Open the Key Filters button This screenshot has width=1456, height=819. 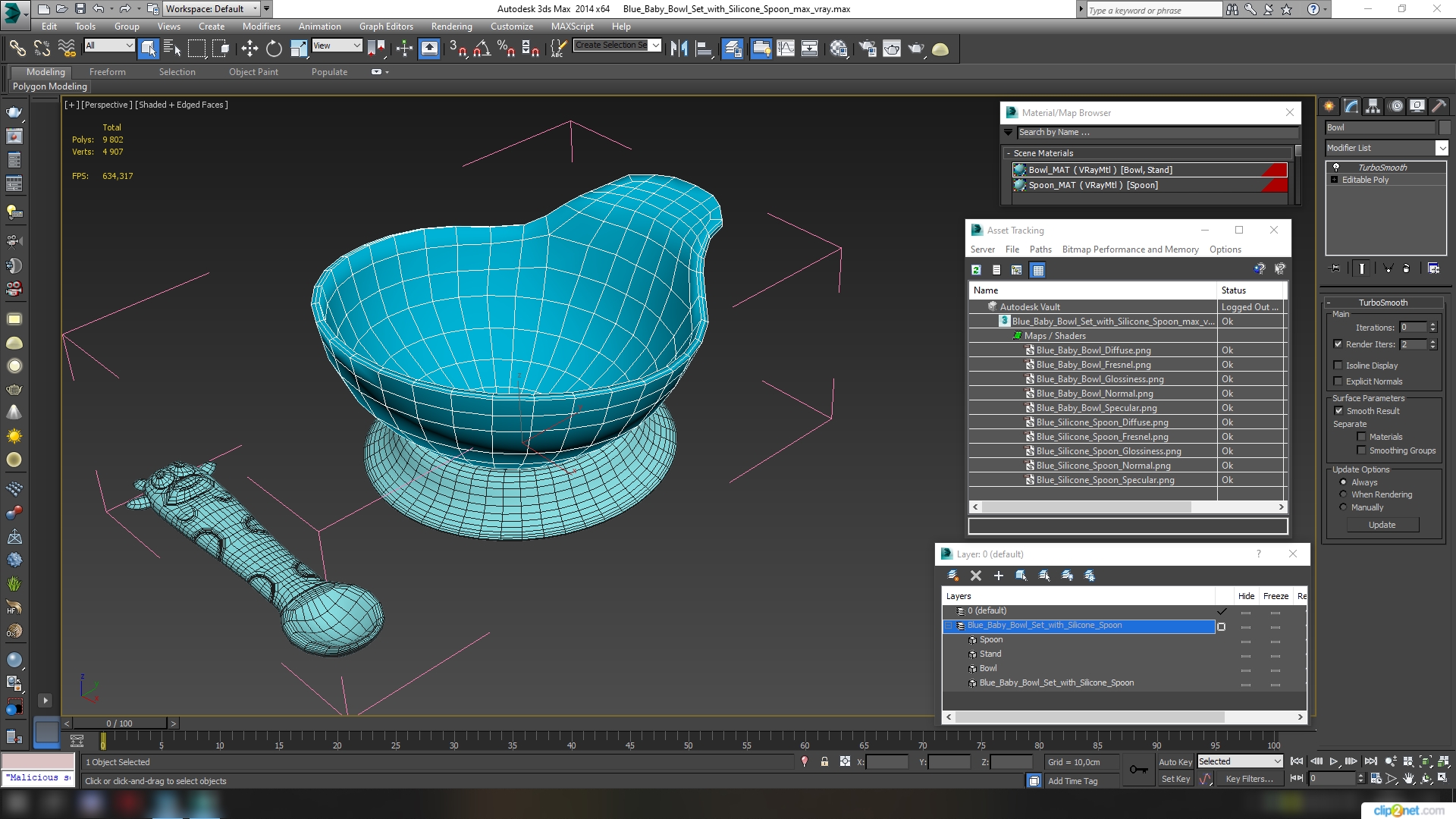click(x=1249, y=779)
